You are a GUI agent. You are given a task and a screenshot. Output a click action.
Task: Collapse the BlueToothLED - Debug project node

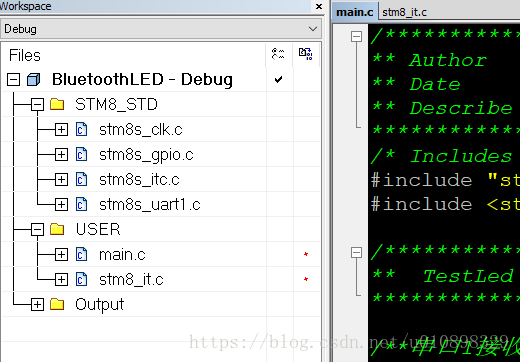tap(14, 80)
